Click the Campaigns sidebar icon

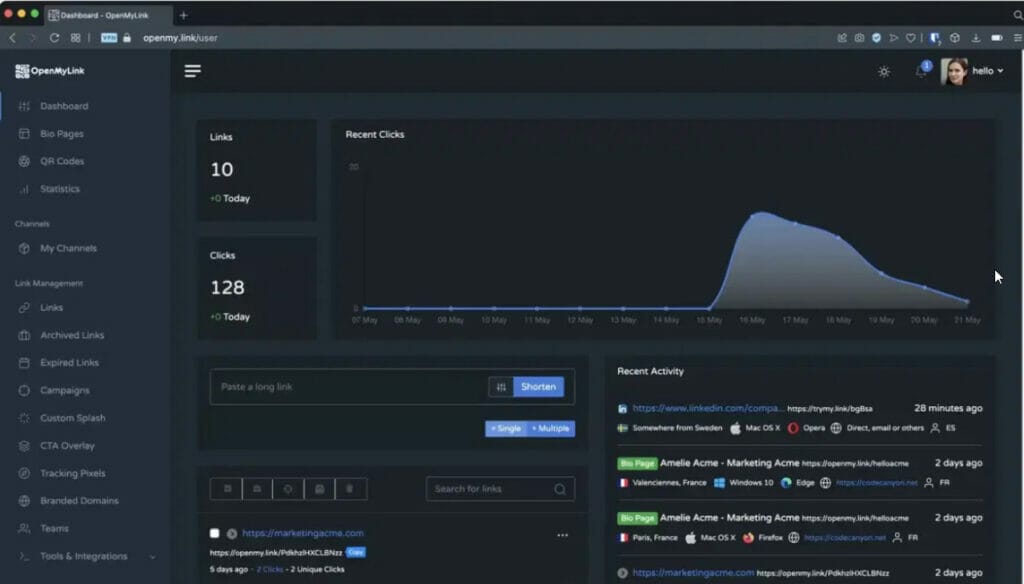tap(24, 390)
